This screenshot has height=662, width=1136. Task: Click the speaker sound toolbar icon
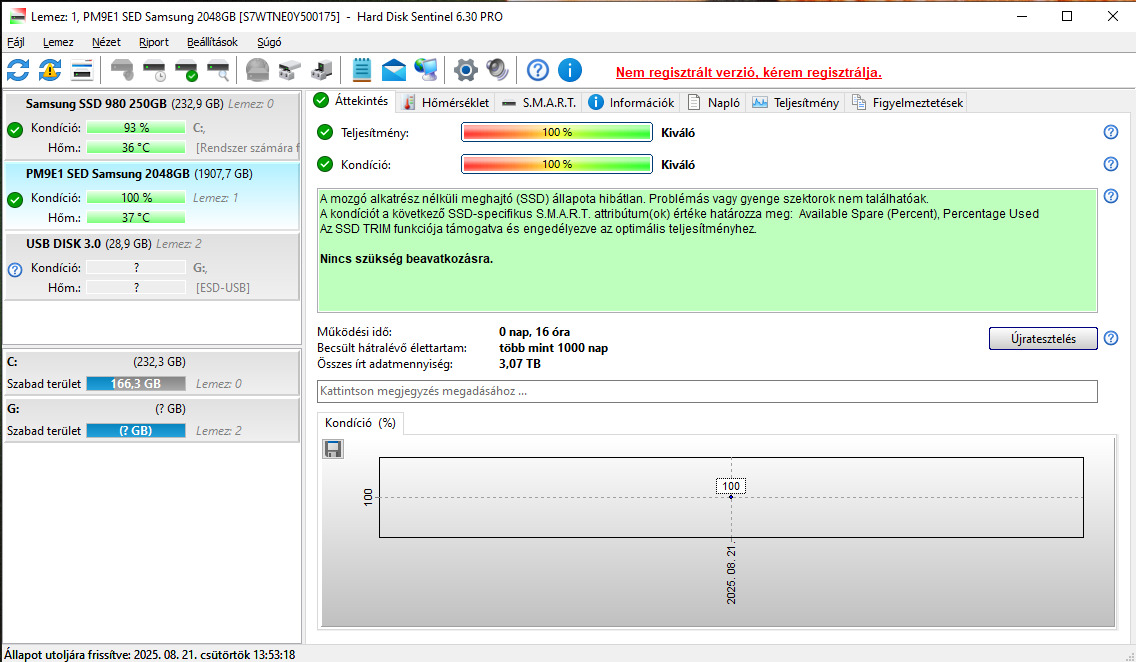pos(498,70)
